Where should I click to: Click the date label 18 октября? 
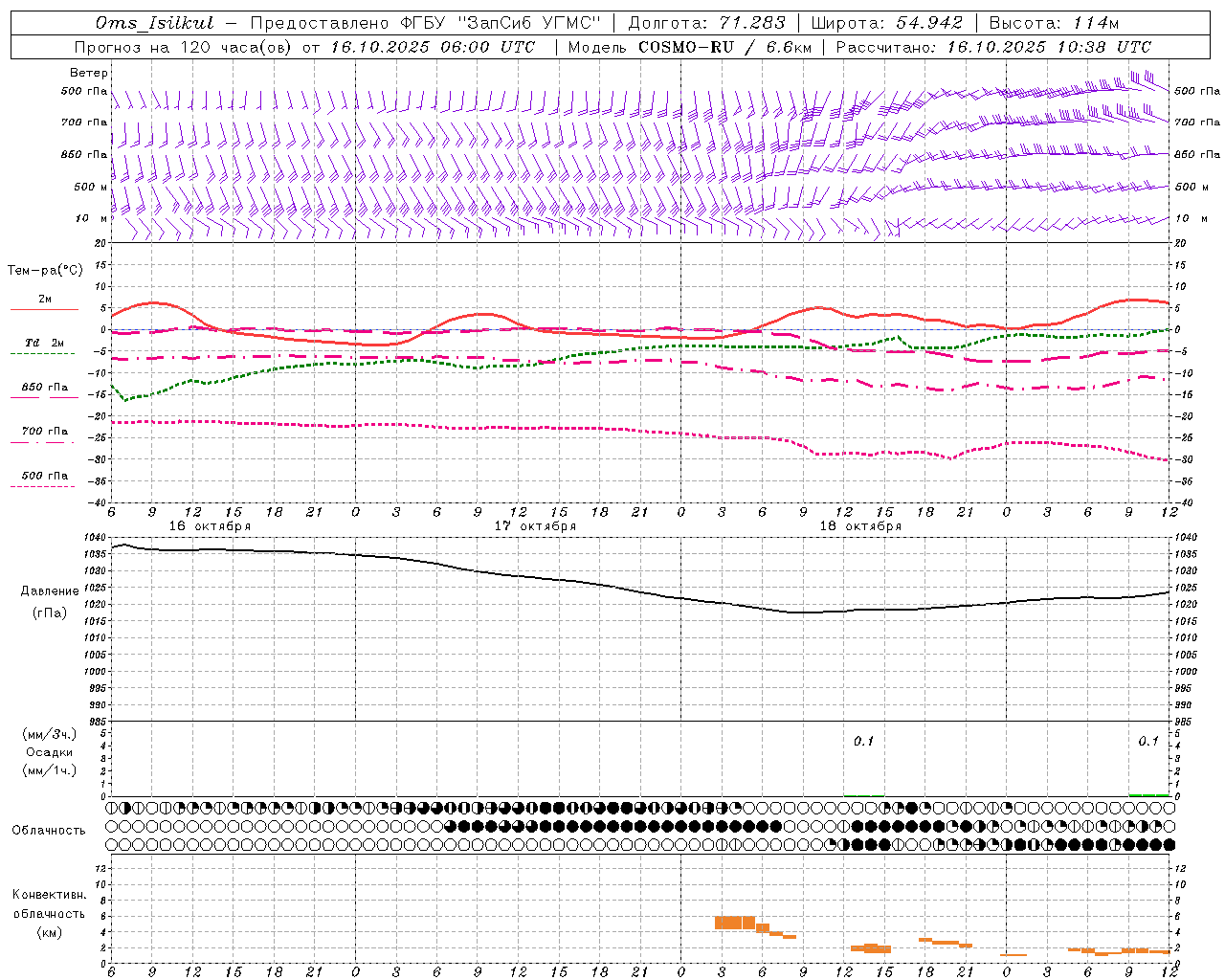pos(860,526)
